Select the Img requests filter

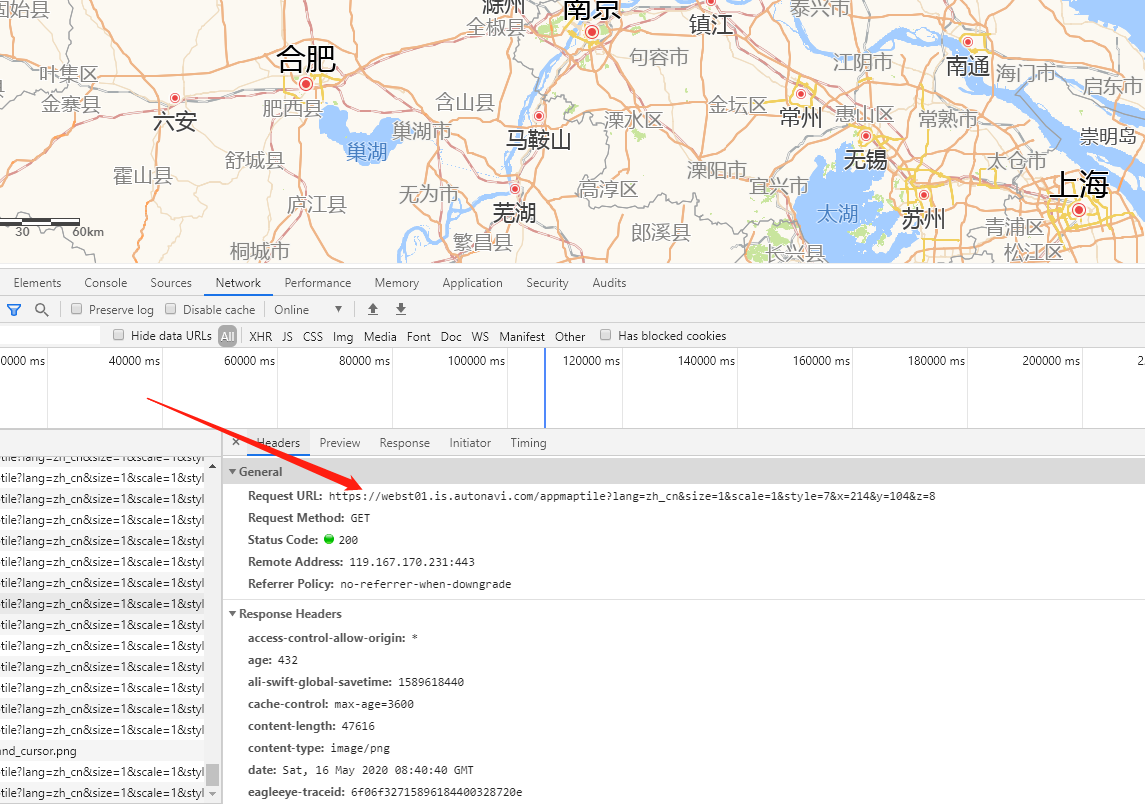pos(343,336)
